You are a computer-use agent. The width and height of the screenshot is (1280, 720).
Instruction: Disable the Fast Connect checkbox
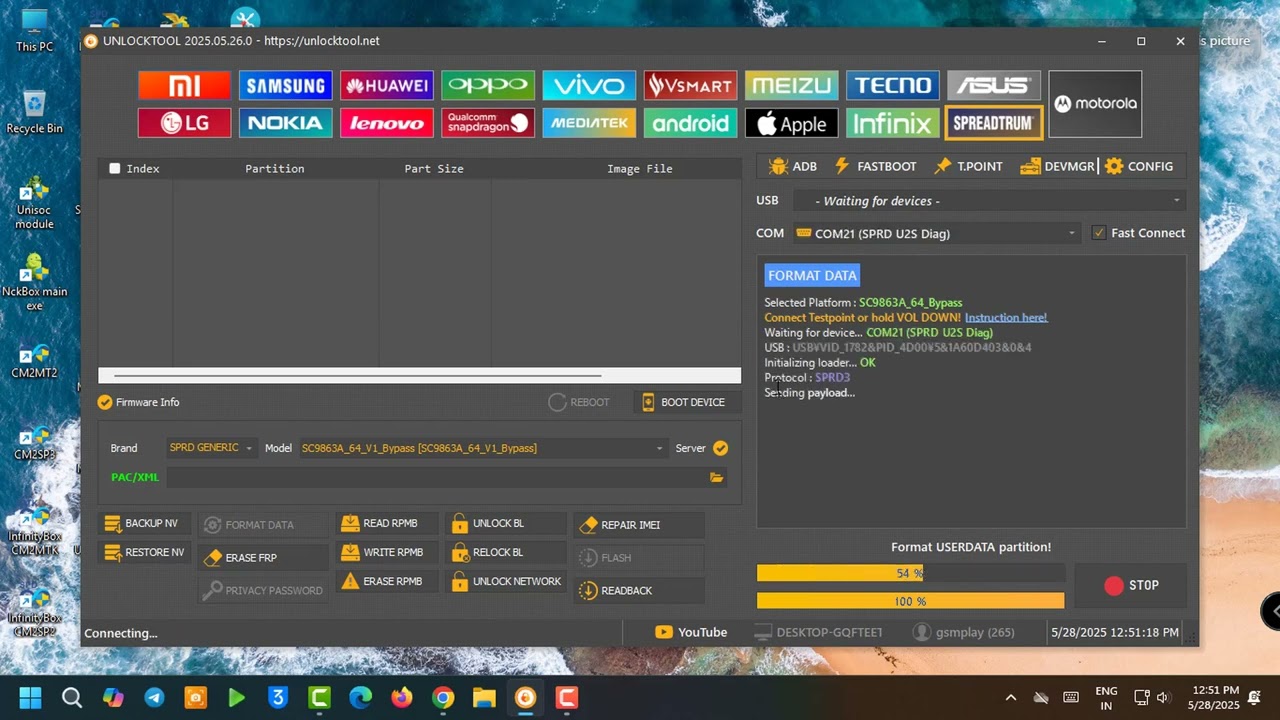tap(1099, 233)
